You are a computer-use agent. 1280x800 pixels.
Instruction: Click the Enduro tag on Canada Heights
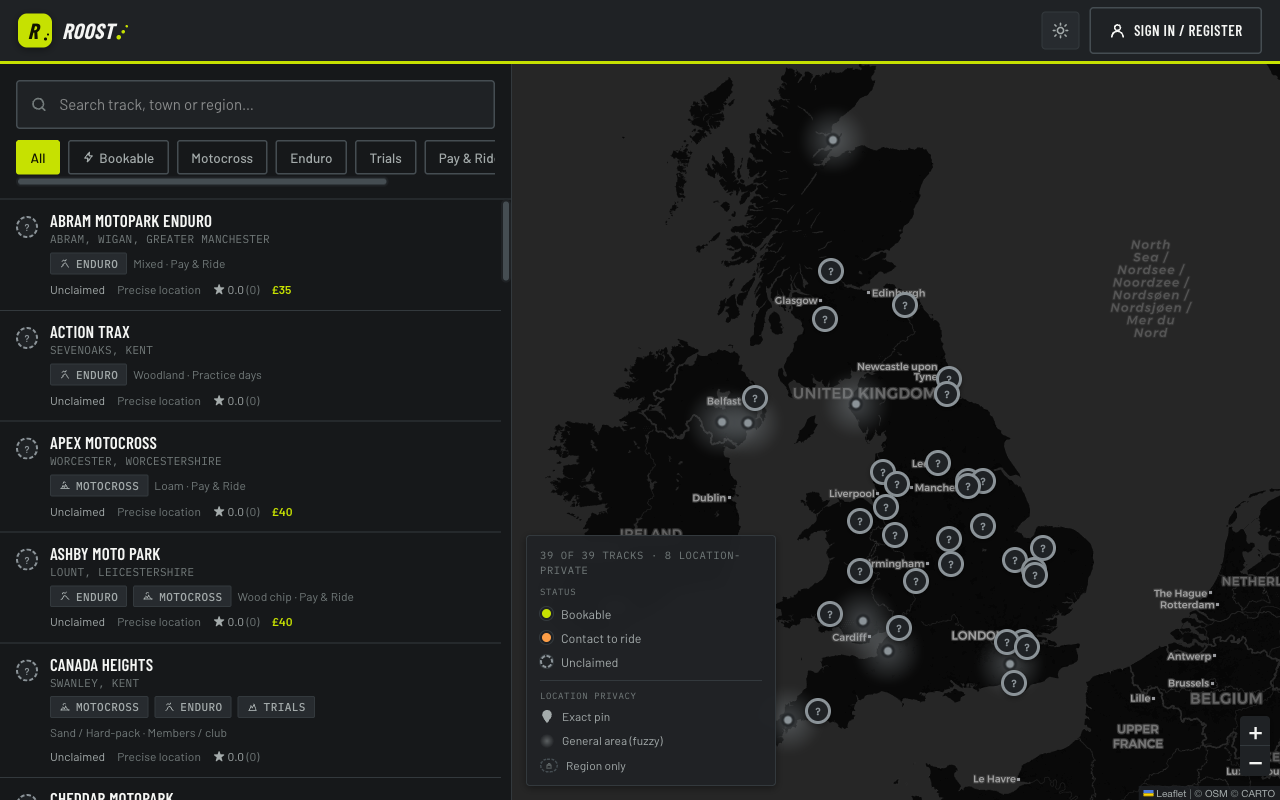[x=193, y=707]
